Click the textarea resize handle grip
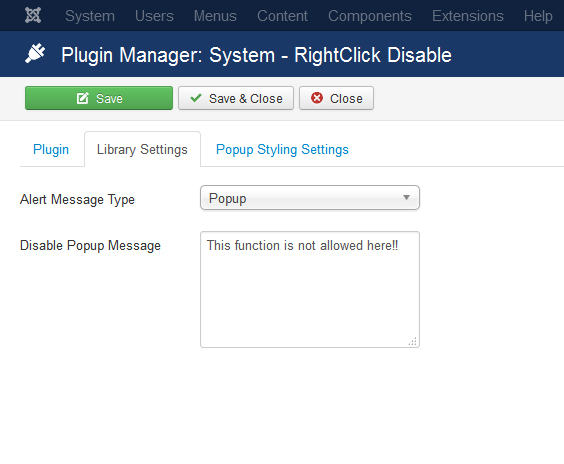564x464 pixels. (413, 341)
